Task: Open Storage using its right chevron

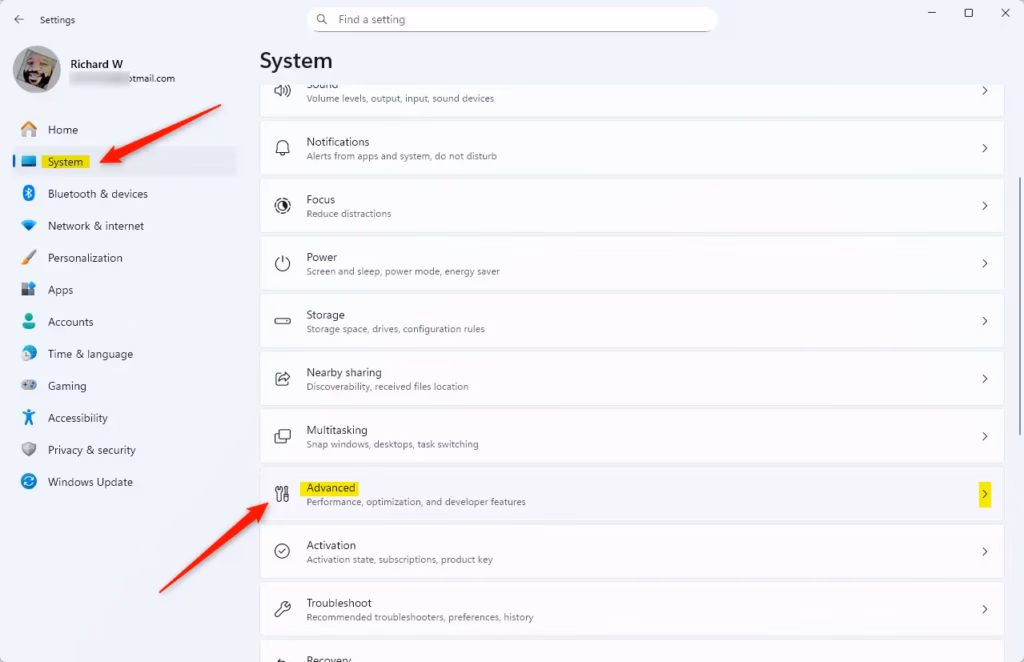Action: pyautogui.click(x=985, y=321)
